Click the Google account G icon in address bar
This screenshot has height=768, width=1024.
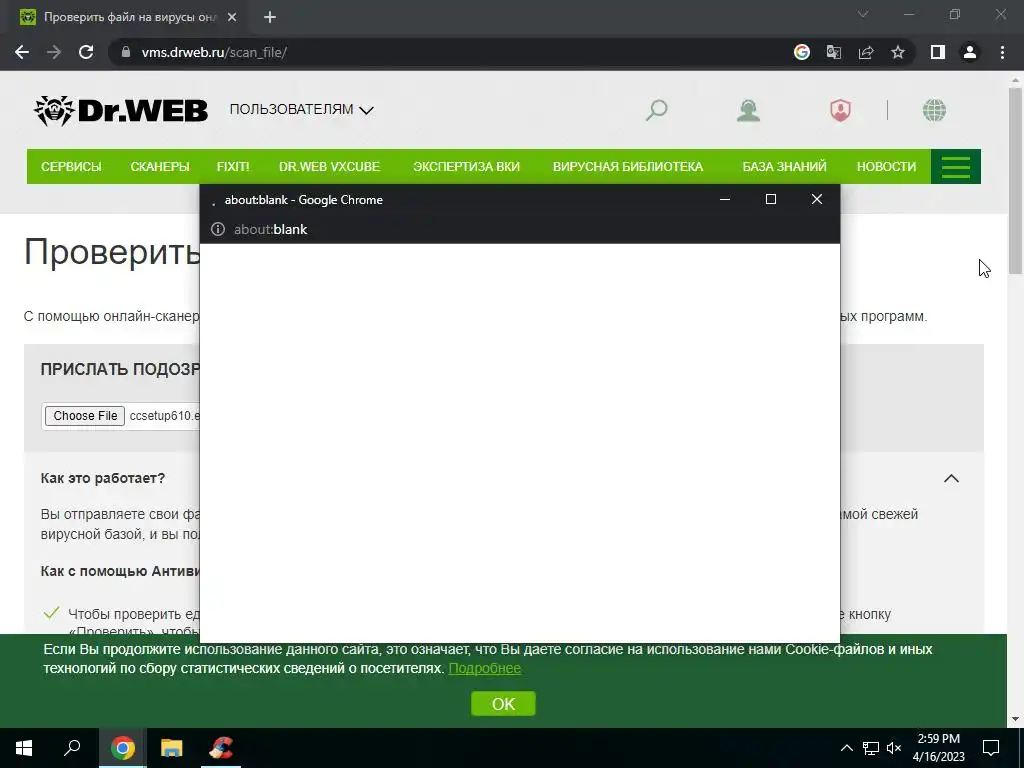pos(802,52)
